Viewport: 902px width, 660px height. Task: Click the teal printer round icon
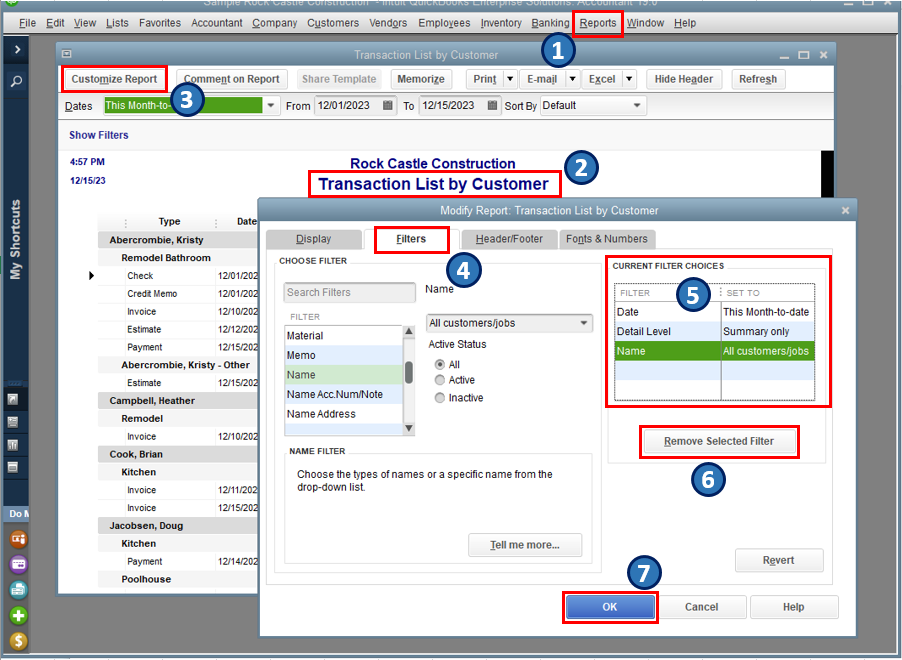18,590
